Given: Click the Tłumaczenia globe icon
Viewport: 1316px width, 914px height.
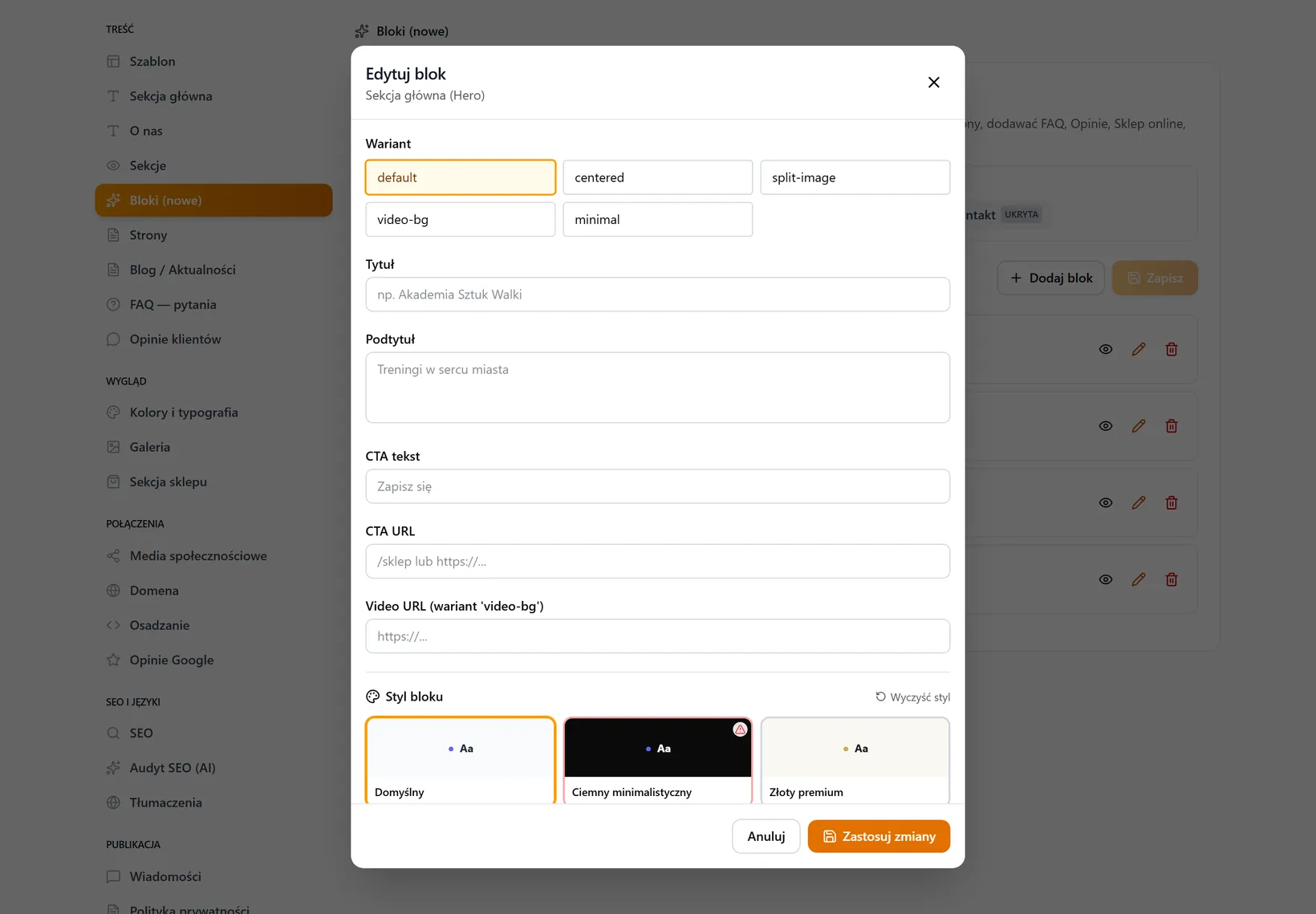Looking at the screenshot, I should [x=113, y=802].
